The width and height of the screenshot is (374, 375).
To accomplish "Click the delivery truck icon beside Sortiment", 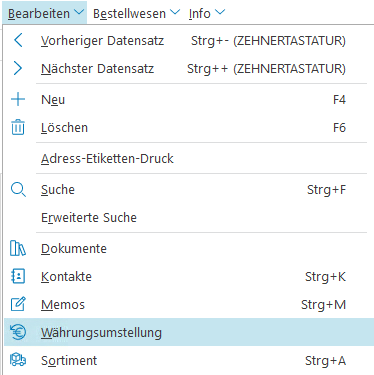I will 18,360.
